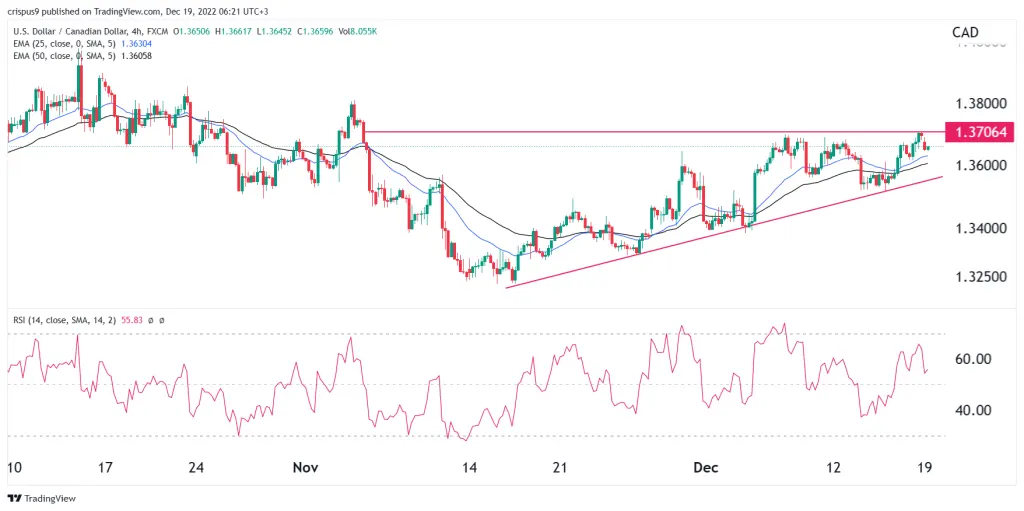Click the 'Nov' date axis label

point(306,468)
